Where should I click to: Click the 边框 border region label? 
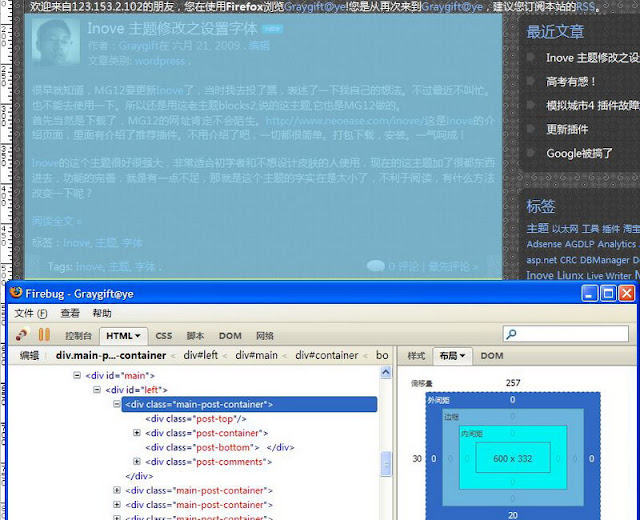[x=451, y=417]
